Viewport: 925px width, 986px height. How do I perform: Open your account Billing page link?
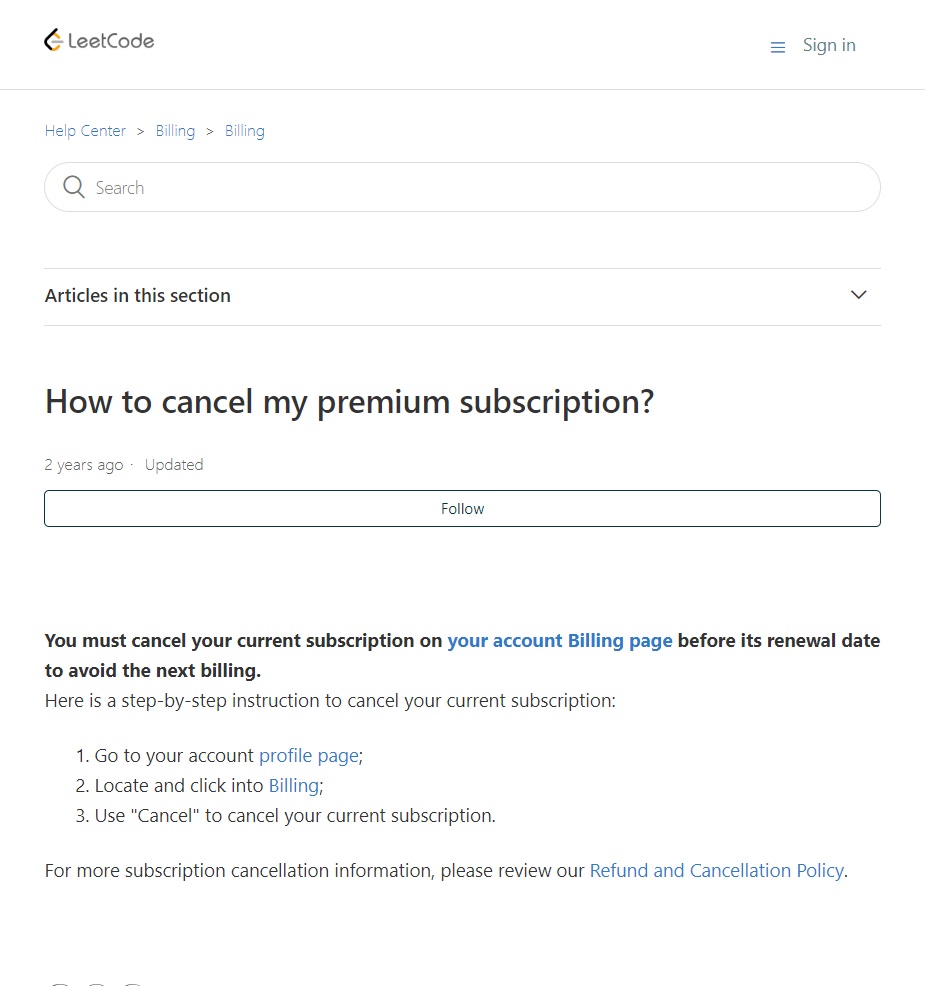pos(560,641)
